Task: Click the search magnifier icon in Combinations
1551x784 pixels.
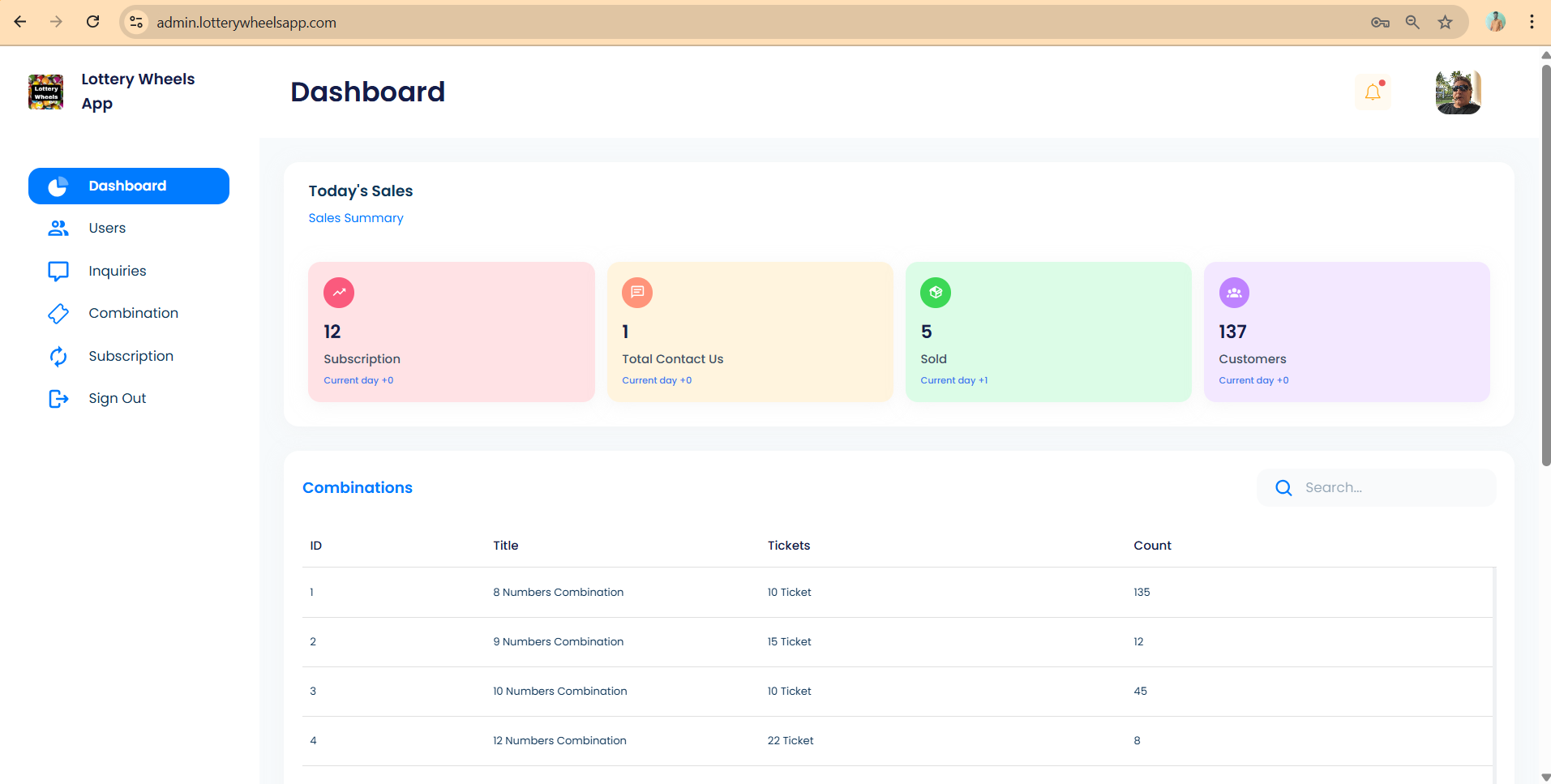Action: pyautogui.click(x=1283, y=488)
